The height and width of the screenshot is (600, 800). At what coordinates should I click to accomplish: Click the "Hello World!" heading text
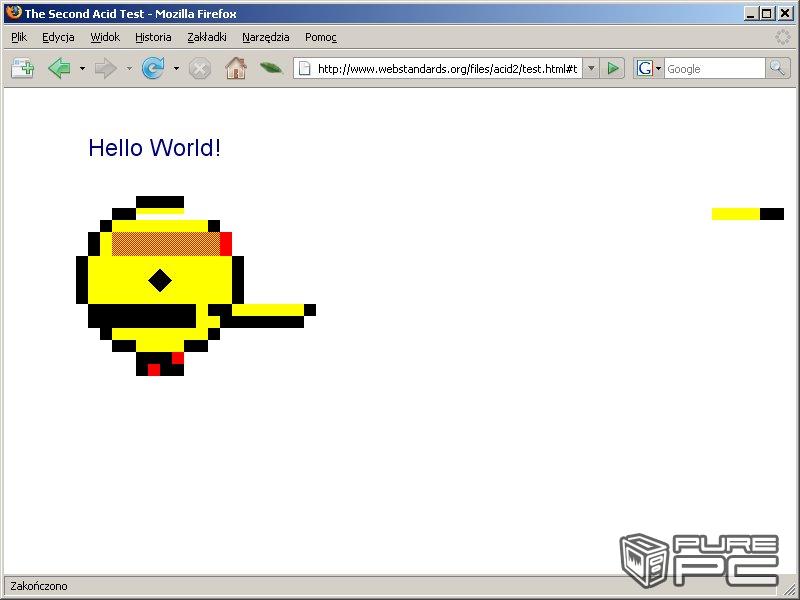coord(155,148)
